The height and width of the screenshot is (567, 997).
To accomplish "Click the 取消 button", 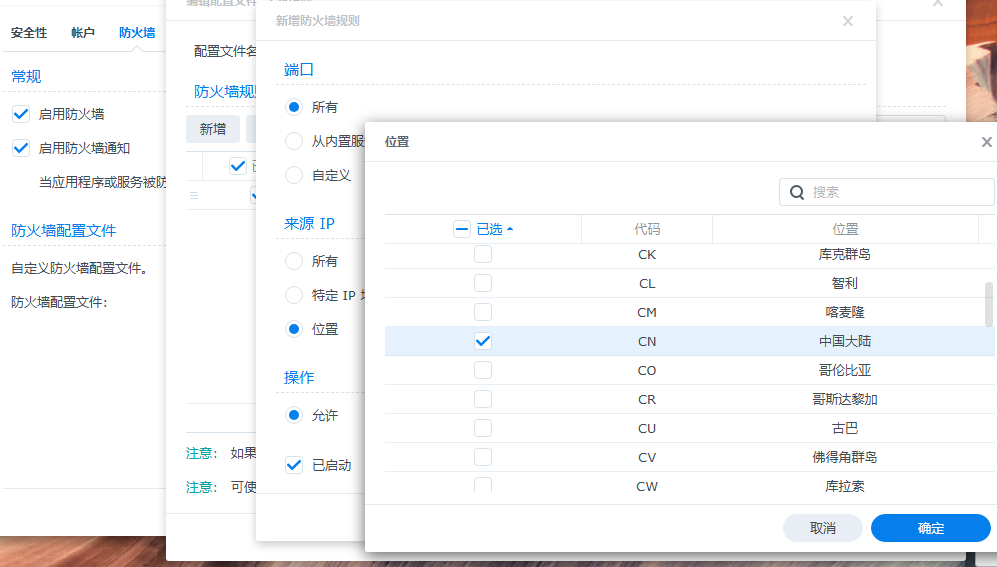I will 822,528.
